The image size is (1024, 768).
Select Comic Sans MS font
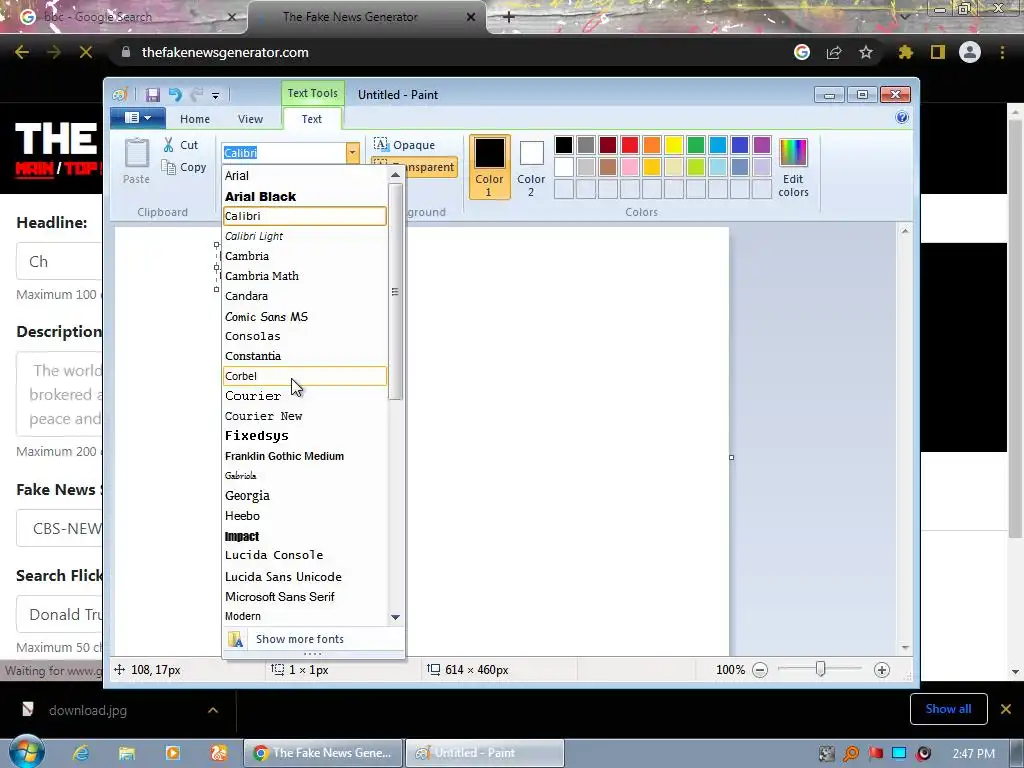pyautogui.click(x=305, y=316)
